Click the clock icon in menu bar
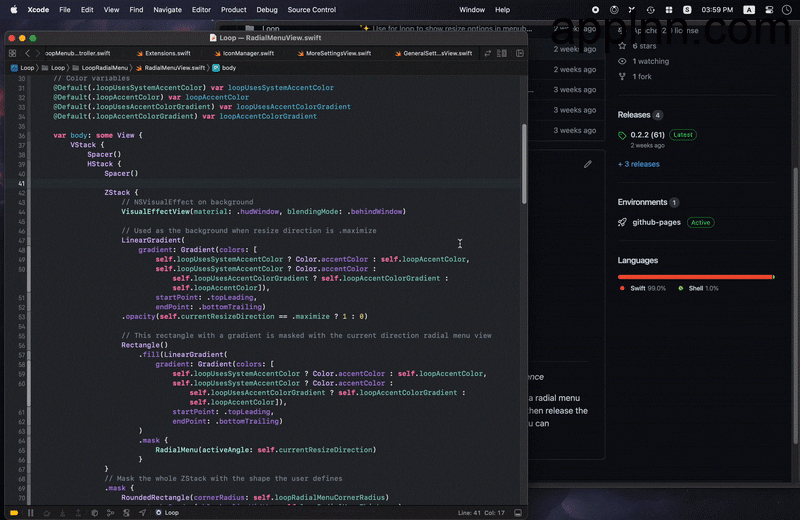800x520 pixels. click(786, 10)
